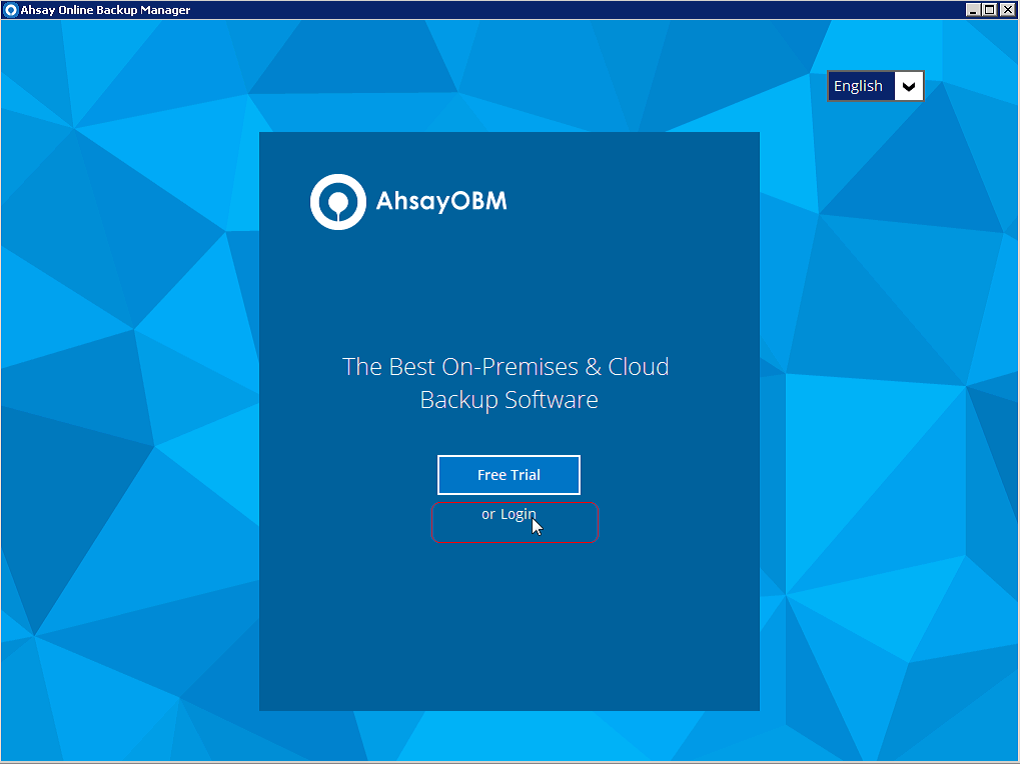Open the 'or Login' link
1020x764 pixels.
pyautogui.click(x=509, y=514)
